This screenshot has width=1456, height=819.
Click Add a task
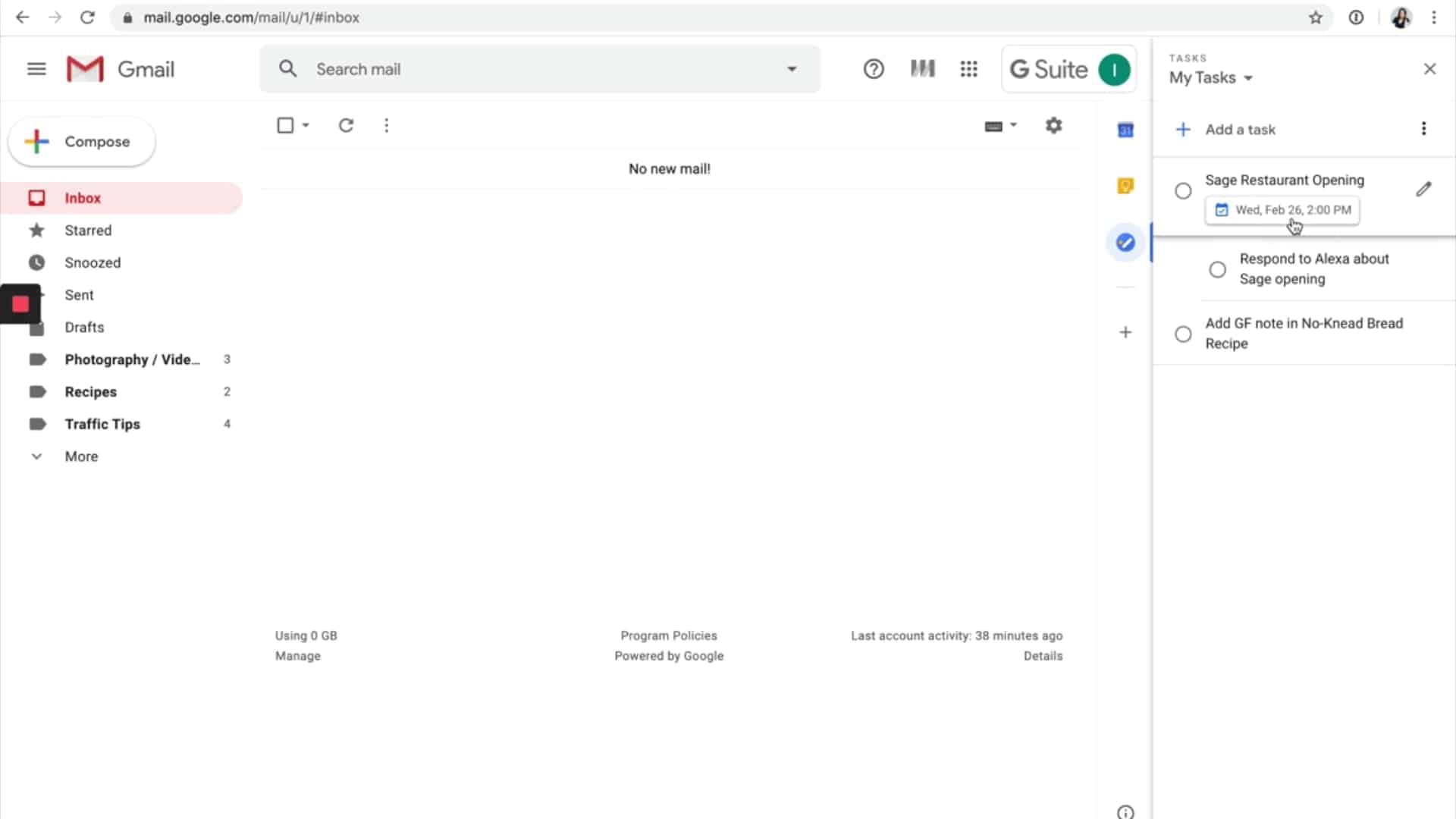coord(1240,130)
